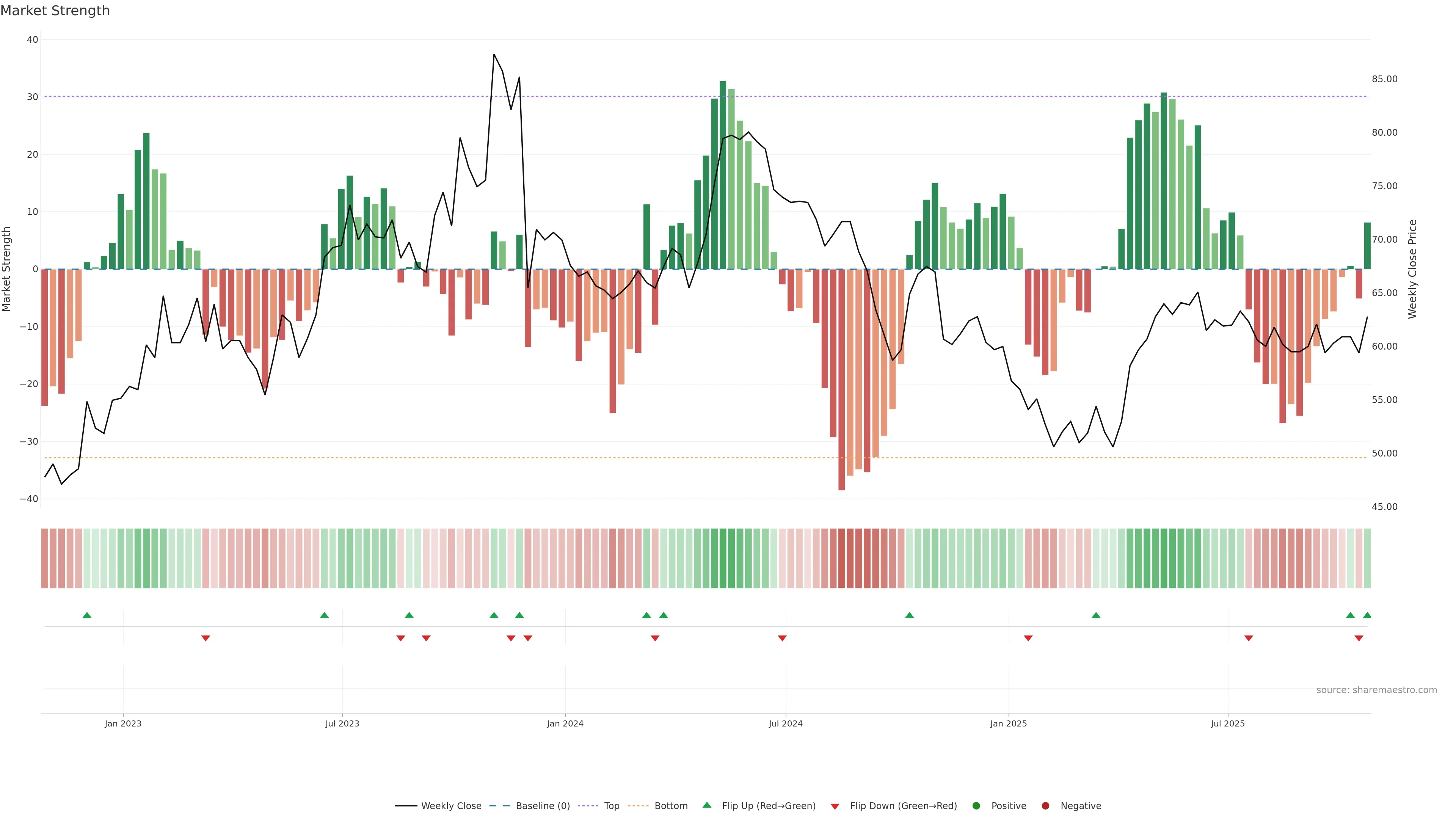Screen dimensions: 1456x819
Task: Click the Market Strength chart title
Action: click(x=55, y=11)
